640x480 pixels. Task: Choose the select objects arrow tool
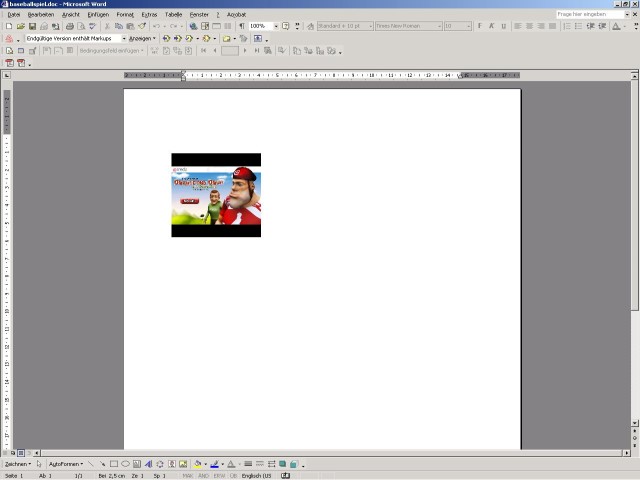coord(39,464)
